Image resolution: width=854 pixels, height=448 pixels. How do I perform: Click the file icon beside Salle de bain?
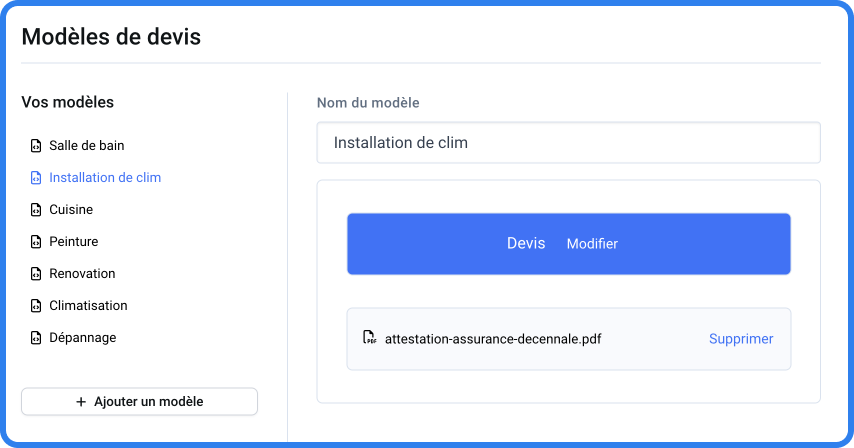click(x=36, y=146)
